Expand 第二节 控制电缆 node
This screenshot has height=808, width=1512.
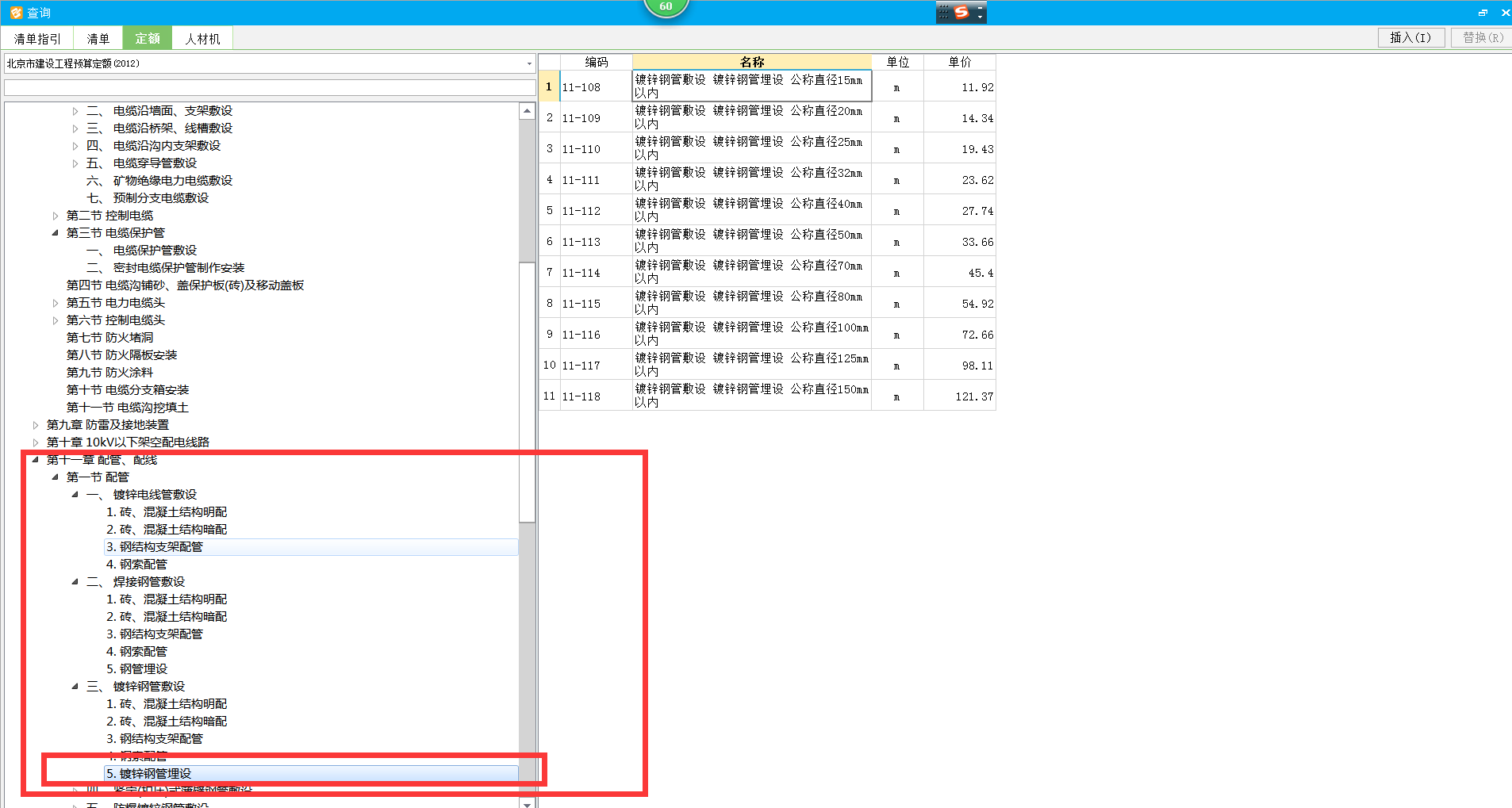(x=56, y=216)
